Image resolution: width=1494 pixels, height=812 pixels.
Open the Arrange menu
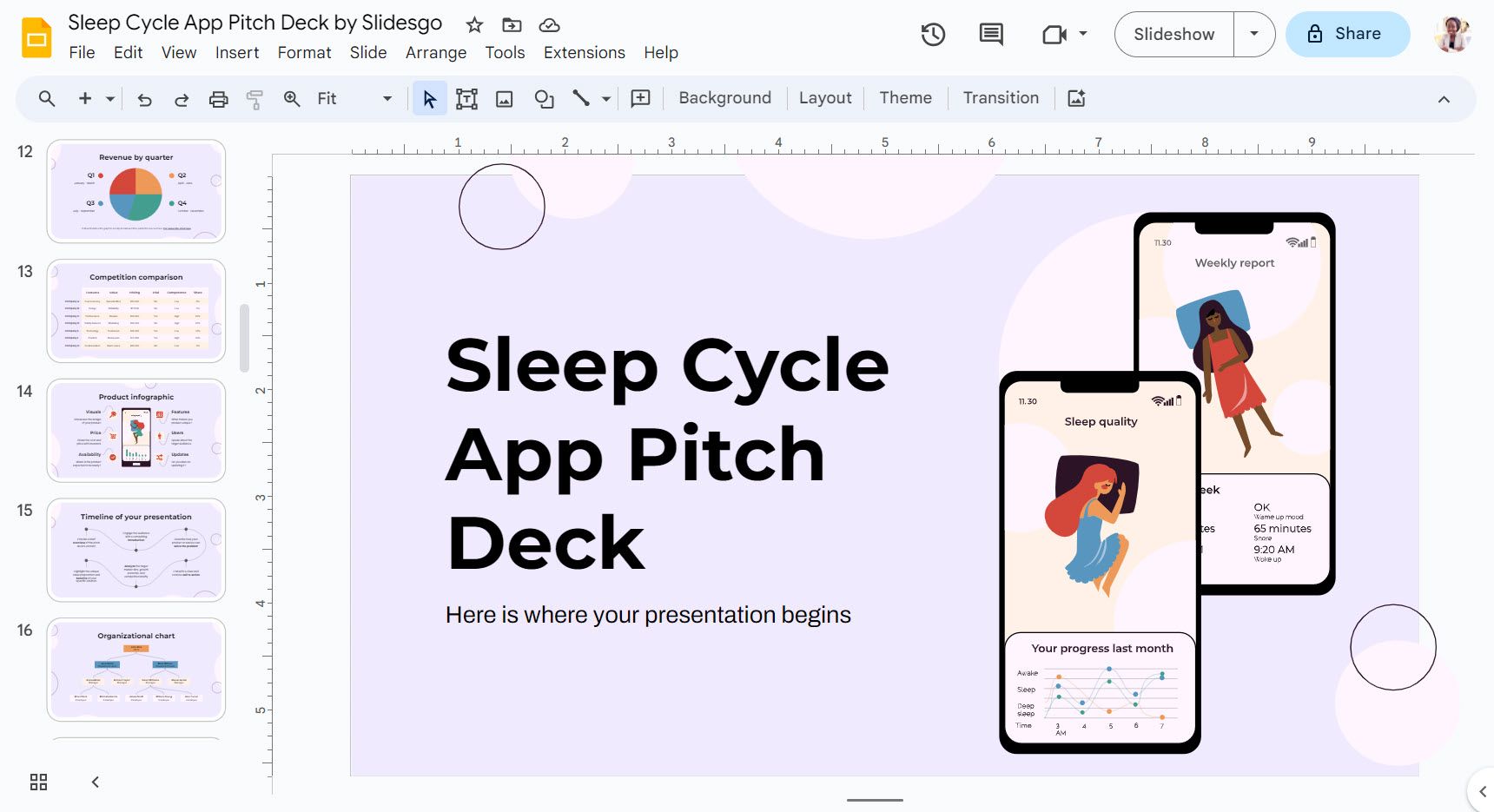pos(435,53)
